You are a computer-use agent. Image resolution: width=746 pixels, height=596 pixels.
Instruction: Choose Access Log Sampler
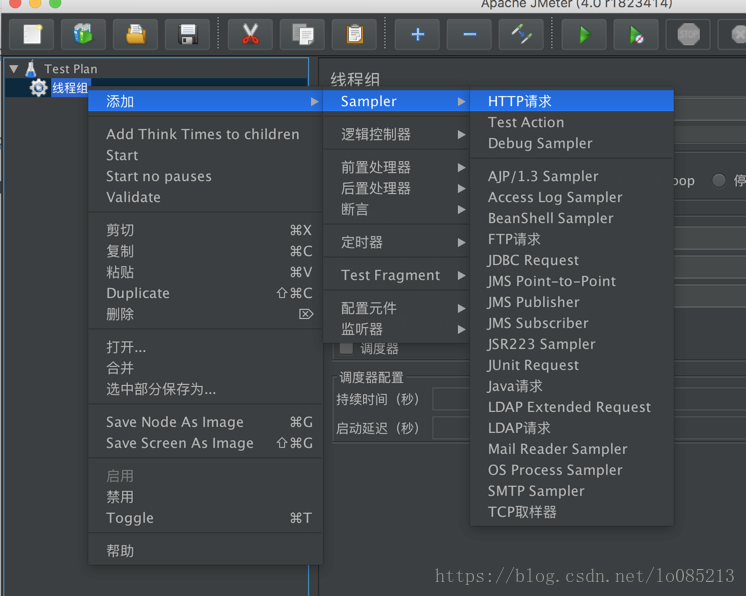click(x=572, y=197)
